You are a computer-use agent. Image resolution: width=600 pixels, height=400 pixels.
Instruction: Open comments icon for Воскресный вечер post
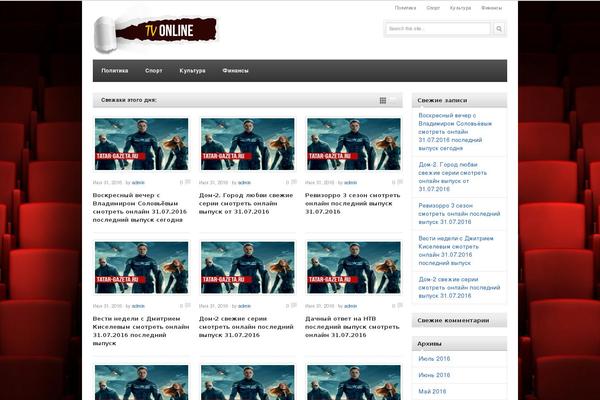pyautogui.click(x=188, y=182)
